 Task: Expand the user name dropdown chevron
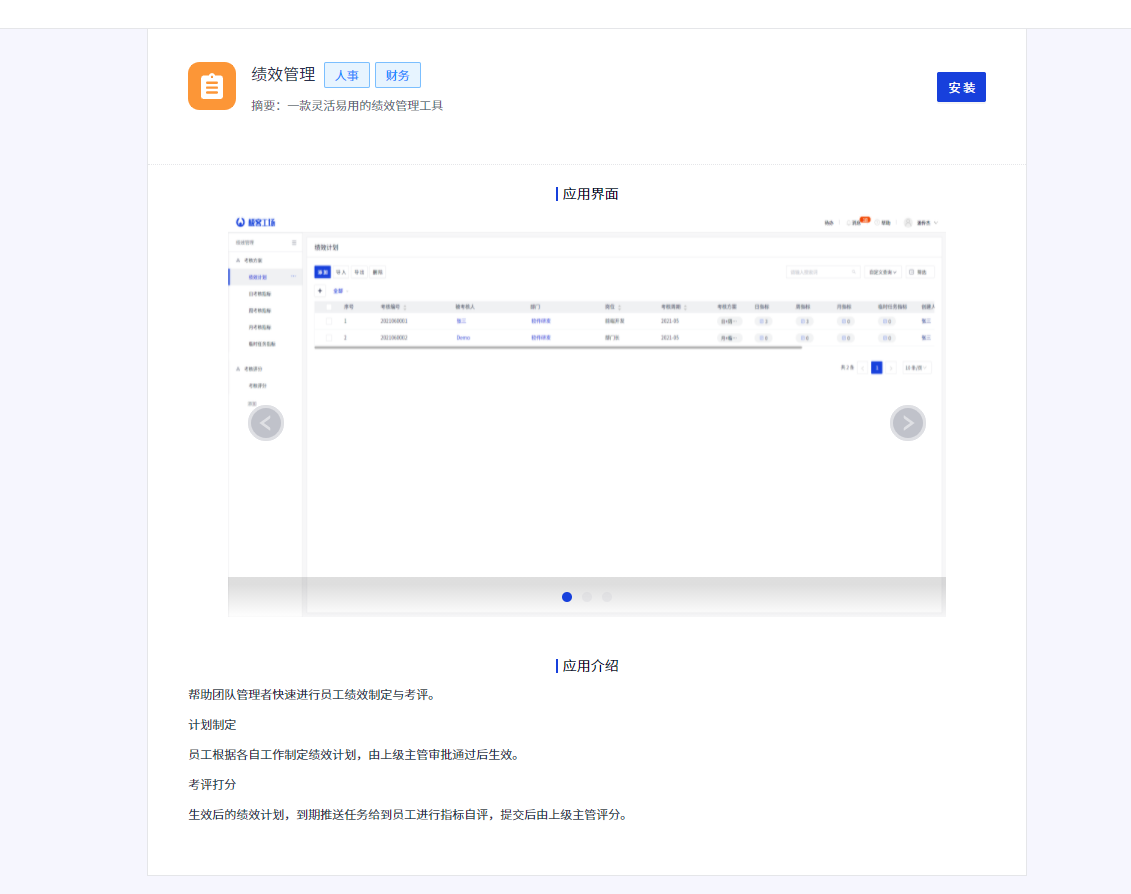[x=935, y=222]
